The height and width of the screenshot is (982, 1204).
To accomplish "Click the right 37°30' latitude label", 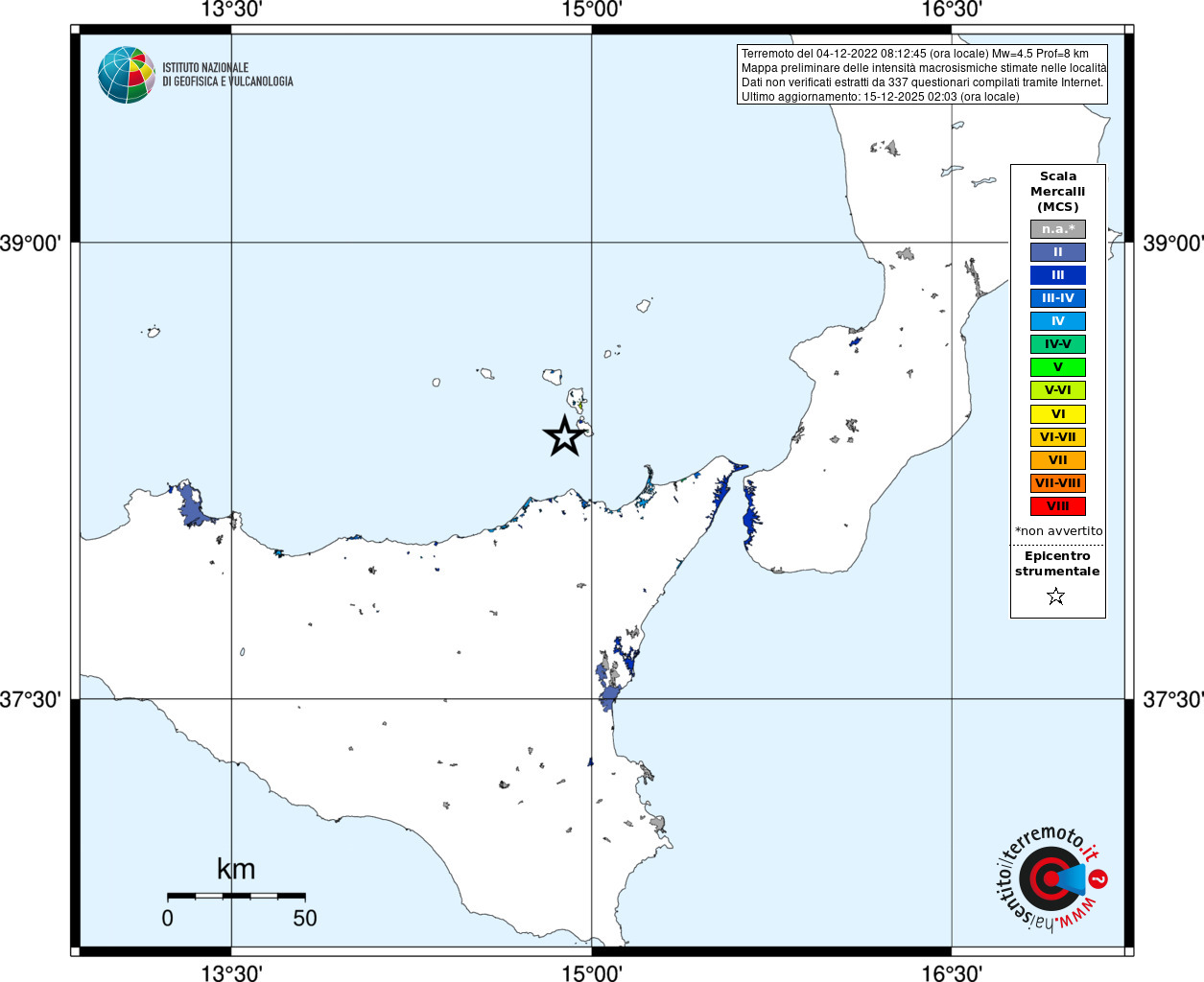I will click(1173, 699).
